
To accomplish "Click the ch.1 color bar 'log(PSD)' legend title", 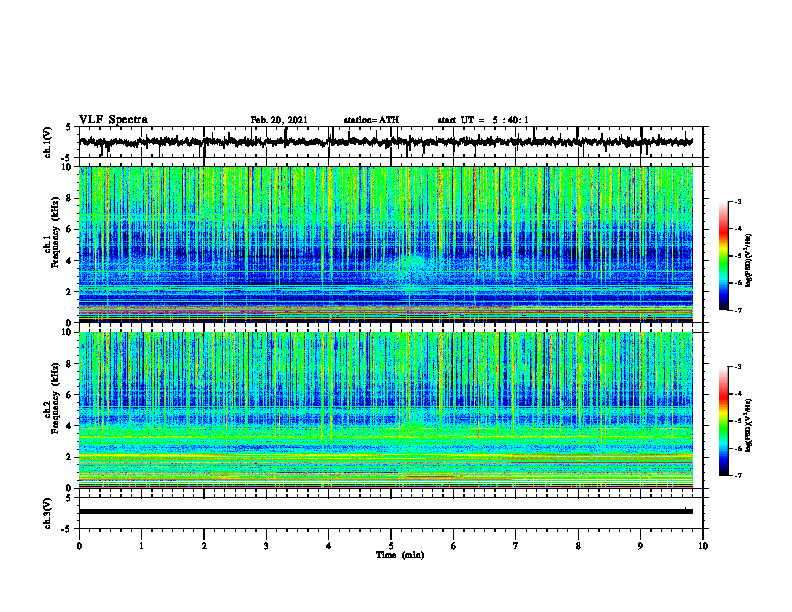I will pos(750,261).
